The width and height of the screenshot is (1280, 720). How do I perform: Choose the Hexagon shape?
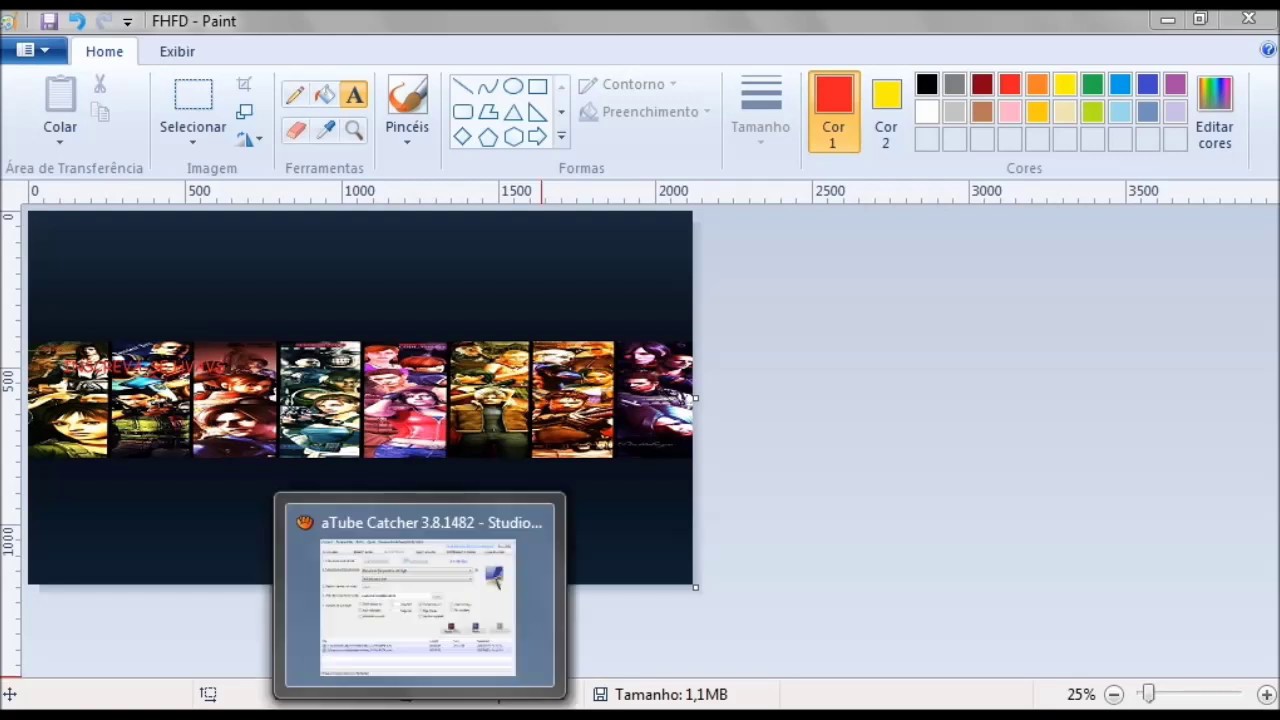tap(513, 137)
